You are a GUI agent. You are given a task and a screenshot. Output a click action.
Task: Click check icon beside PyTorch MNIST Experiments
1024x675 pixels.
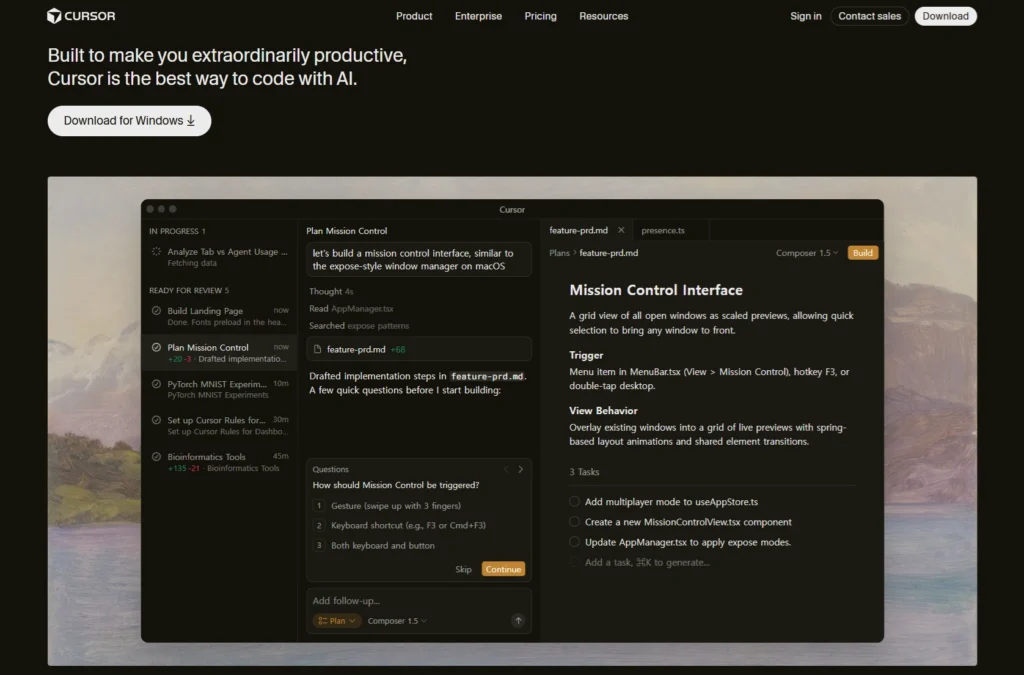(156, 384)
